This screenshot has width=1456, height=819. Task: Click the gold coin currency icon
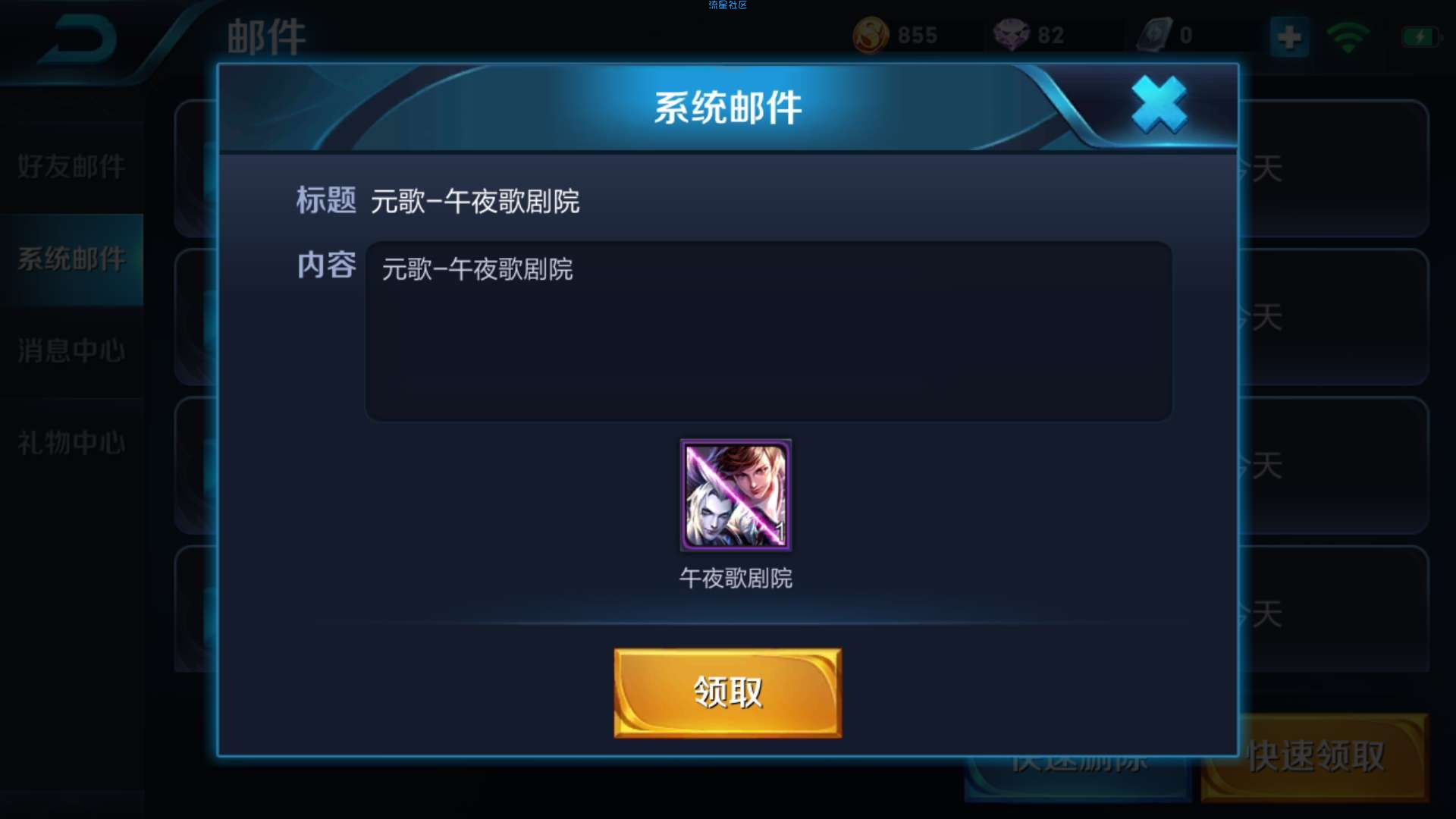pyautogui.click(x=871, y=35)
